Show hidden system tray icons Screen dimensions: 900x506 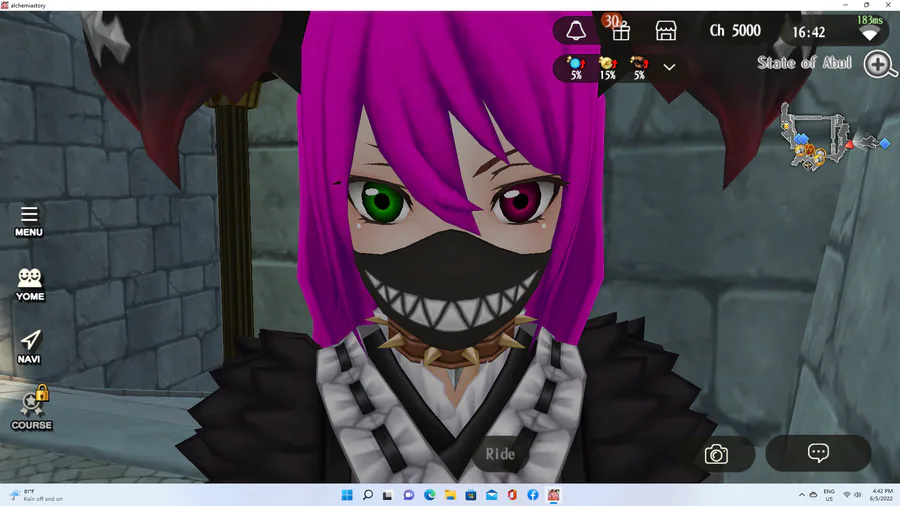tap(801, 495)
